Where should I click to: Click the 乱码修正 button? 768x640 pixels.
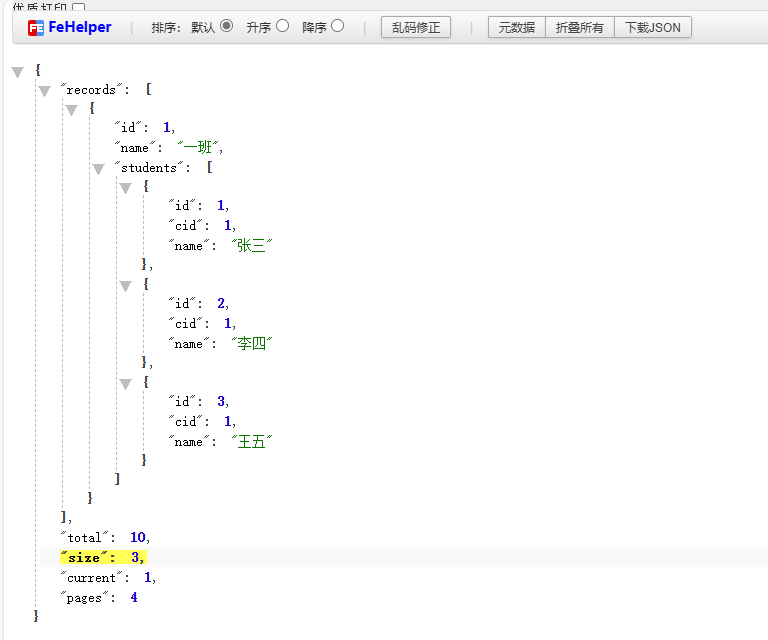(416, 28)
